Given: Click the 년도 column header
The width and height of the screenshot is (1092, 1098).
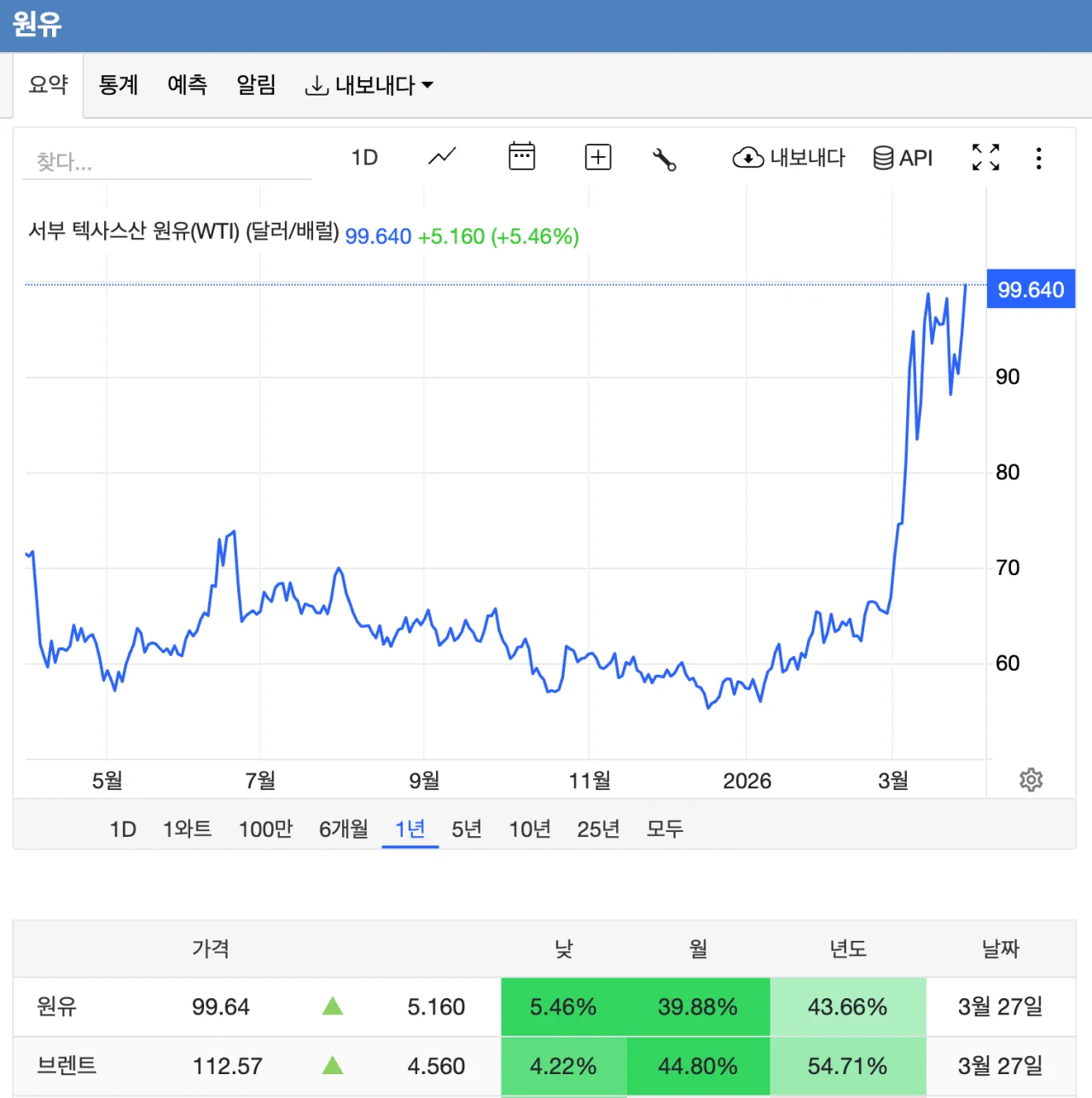Looking at the screenshot, I should click(x=848, y=949).
